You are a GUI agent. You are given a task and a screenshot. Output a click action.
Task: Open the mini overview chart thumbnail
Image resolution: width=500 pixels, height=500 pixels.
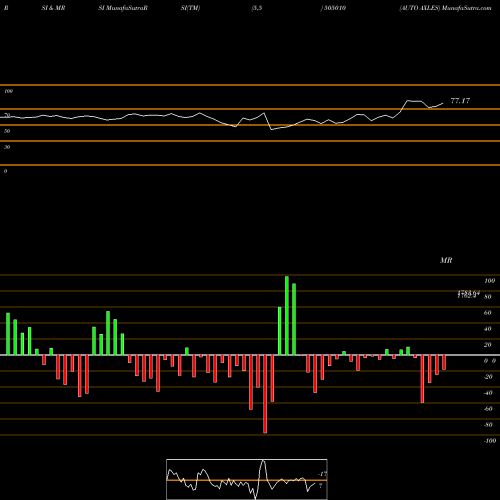coord(247,479)
